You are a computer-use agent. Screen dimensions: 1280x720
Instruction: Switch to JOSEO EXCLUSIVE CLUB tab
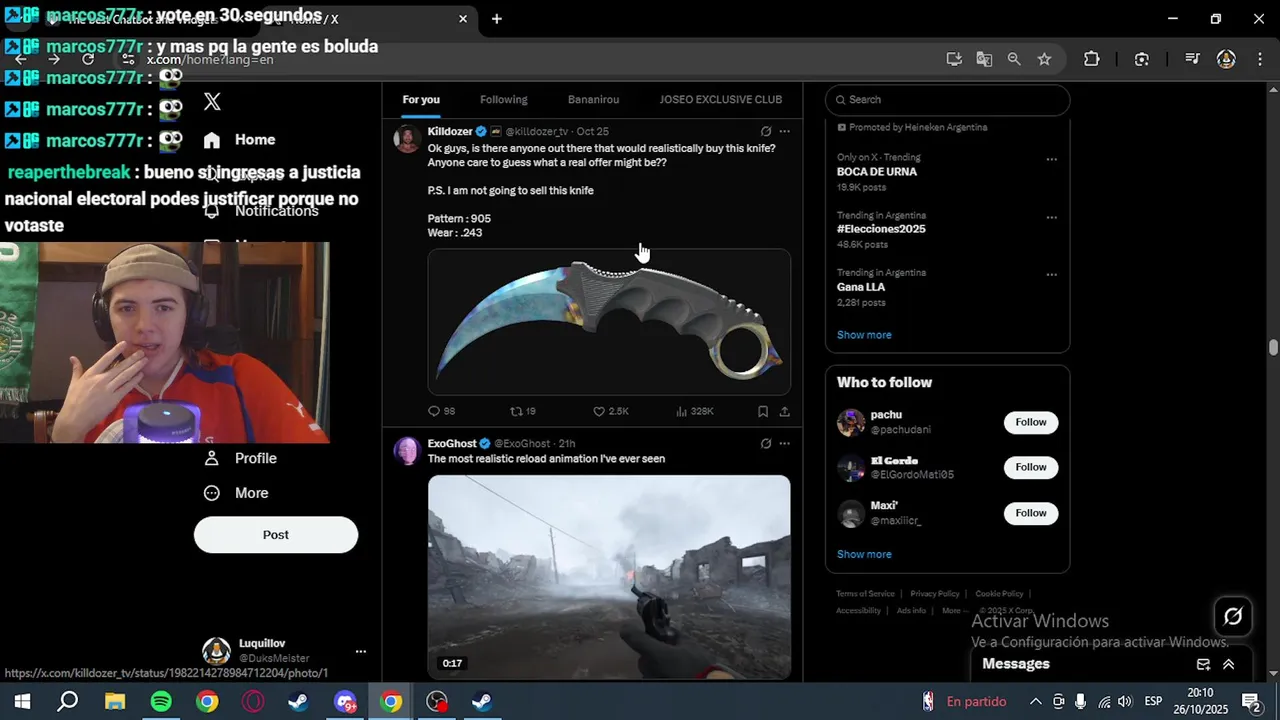point(720,100)
